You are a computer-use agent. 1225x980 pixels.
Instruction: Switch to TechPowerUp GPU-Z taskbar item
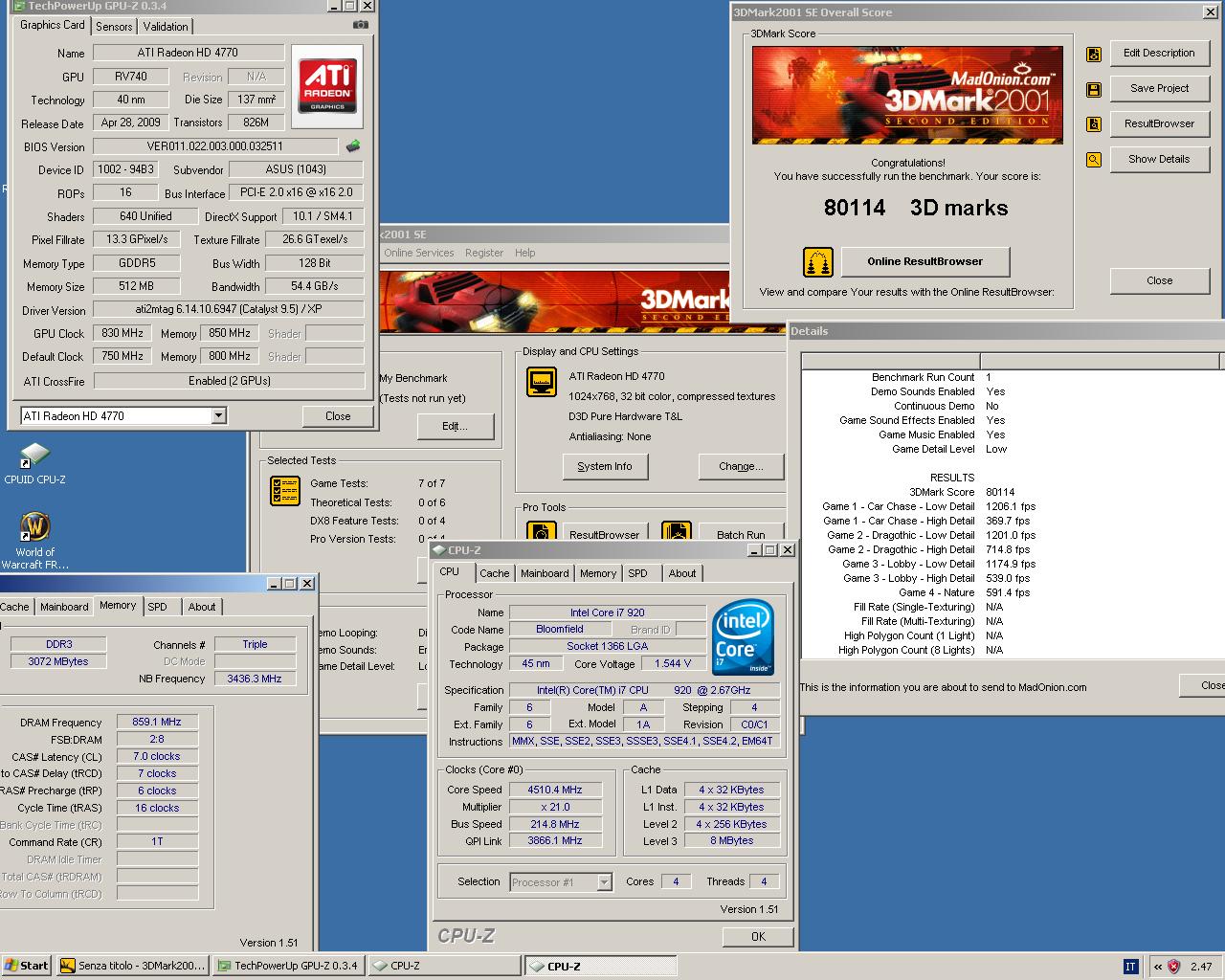288,966
